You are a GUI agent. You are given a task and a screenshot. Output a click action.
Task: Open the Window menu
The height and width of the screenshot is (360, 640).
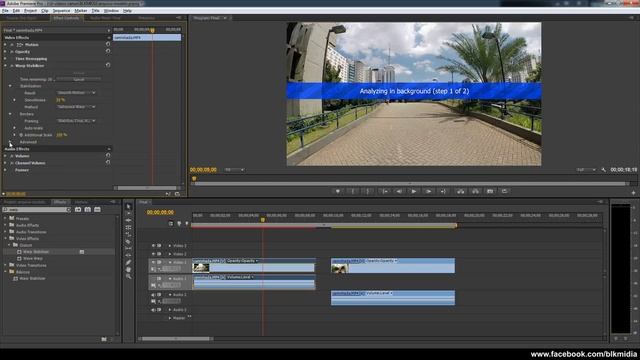111,11
